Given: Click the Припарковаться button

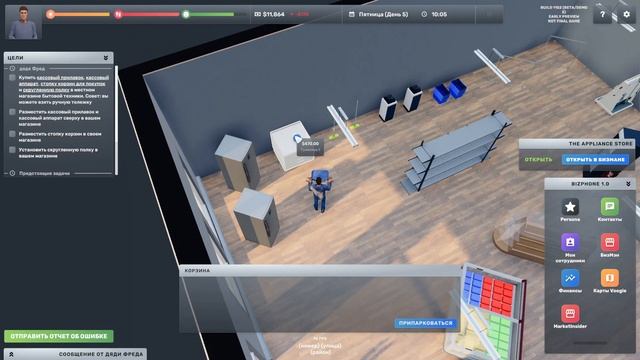Looking at the screenshot, I should pos(425,323).
